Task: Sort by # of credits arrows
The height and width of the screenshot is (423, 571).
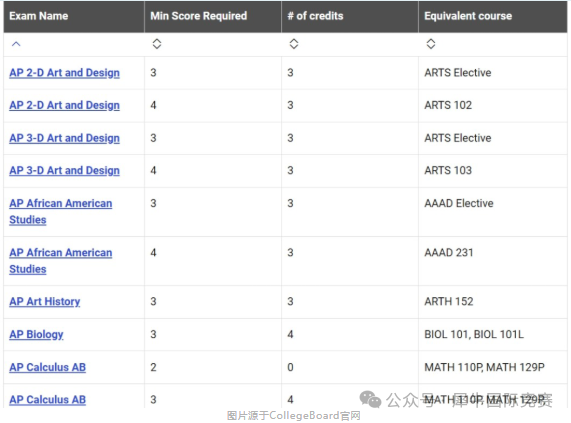Action: pyautogui.click(x=294, y=44)
